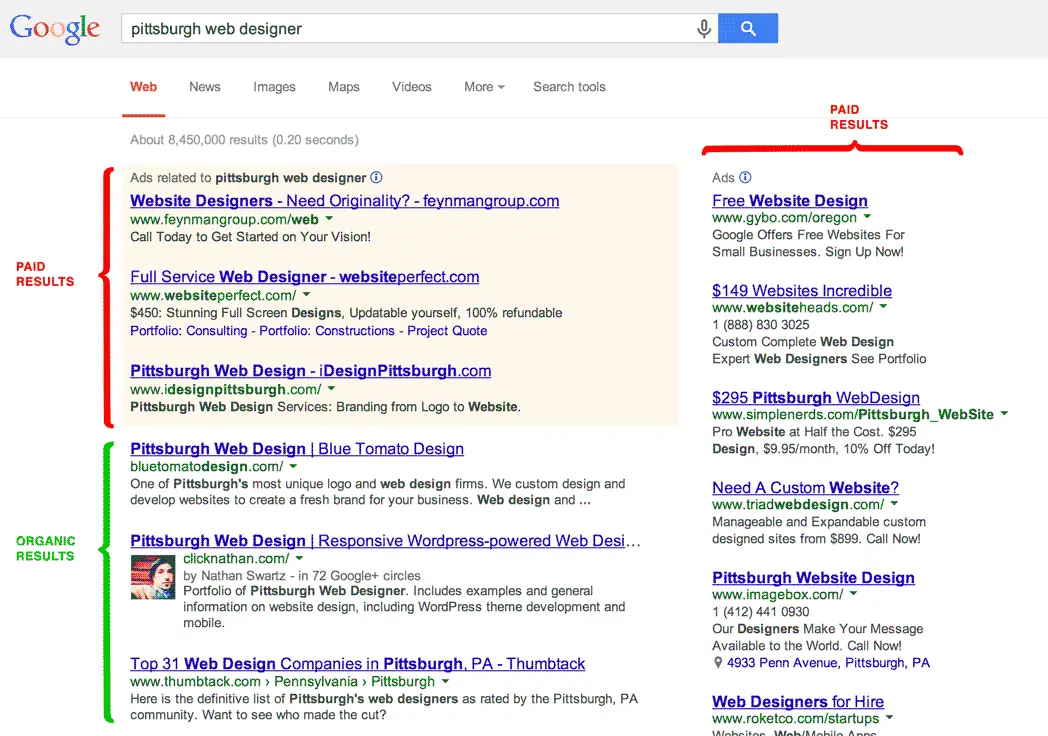Open 'Web Designers for Hire' ad link
This screenshot has width=1048, height=736.
click(798, 702)
